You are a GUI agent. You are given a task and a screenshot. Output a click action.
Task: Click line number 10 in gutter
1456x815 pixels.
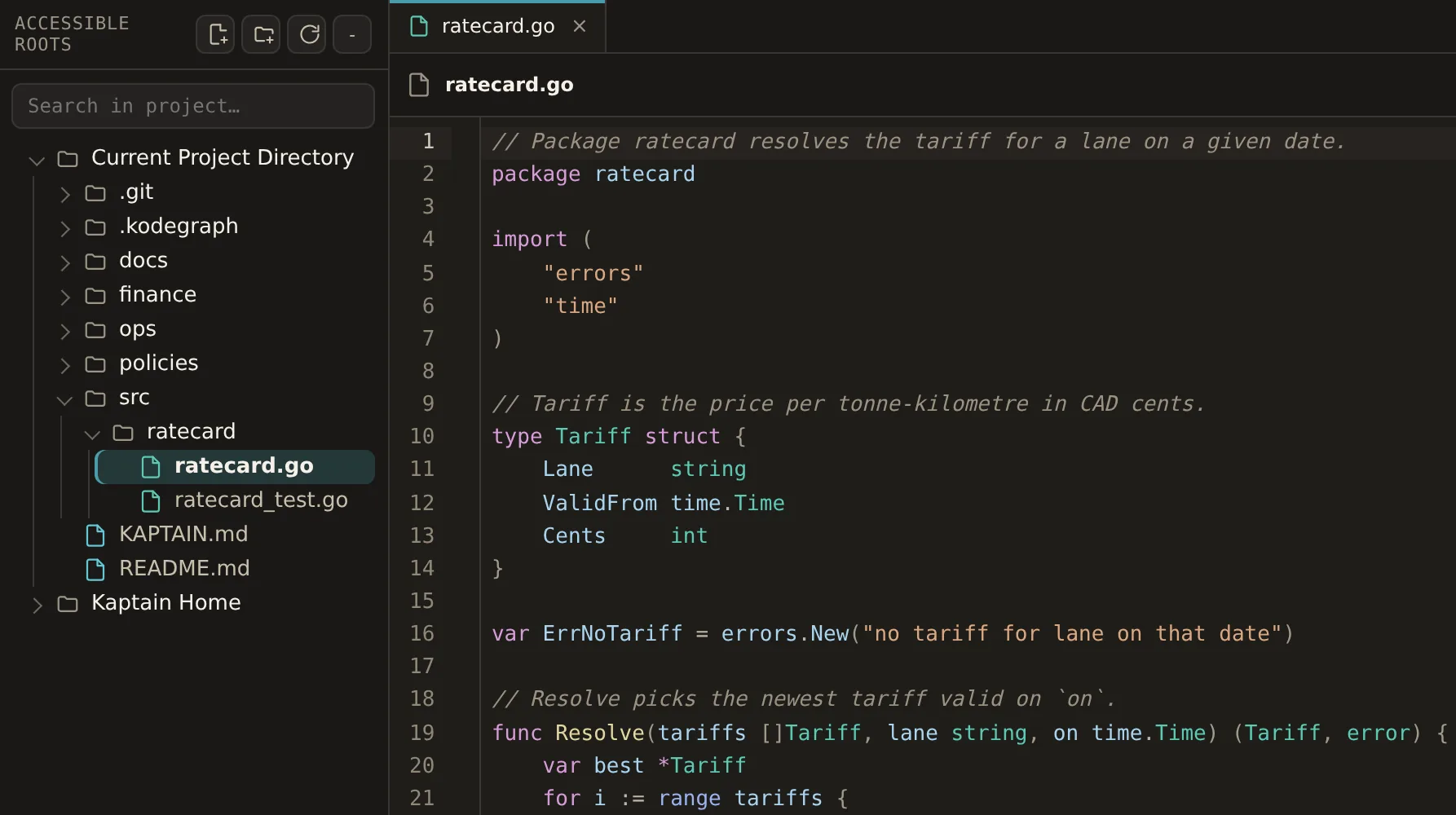[421, 436]
